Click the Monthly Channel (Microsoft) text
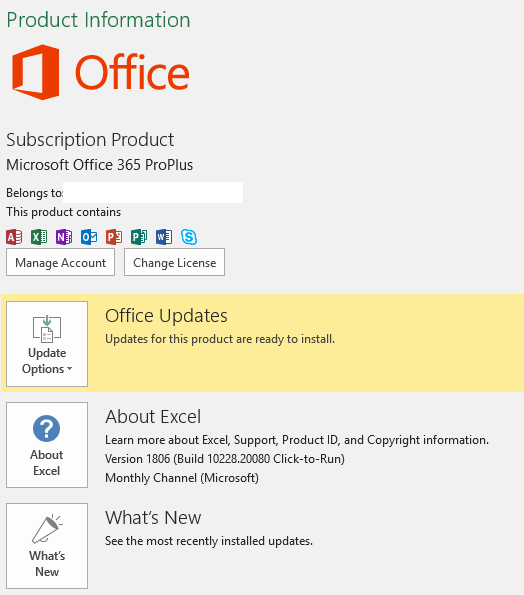The height and width of the screenshot is (595, 524). 182,478
